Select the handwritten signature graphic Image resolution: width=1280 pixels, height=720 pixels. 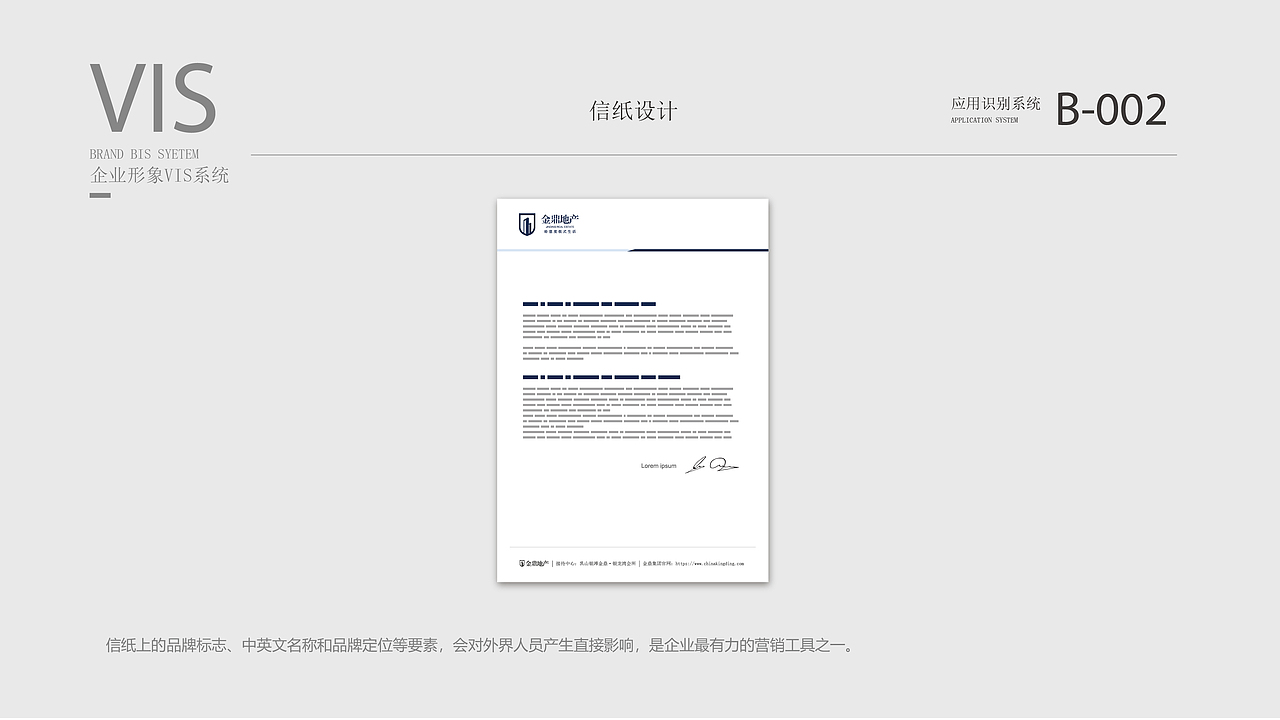[x=714, y=464]
